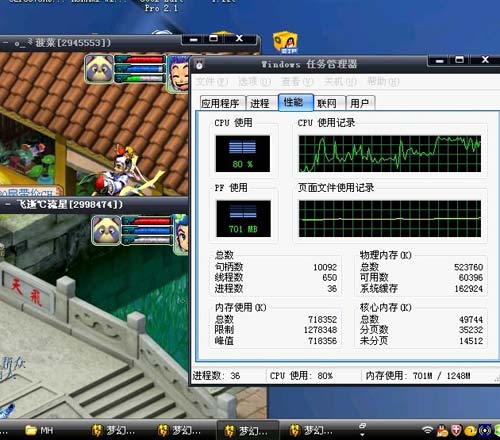Click the CPU 使用 80% gauge
500x440 pixels.
[243, 154]
